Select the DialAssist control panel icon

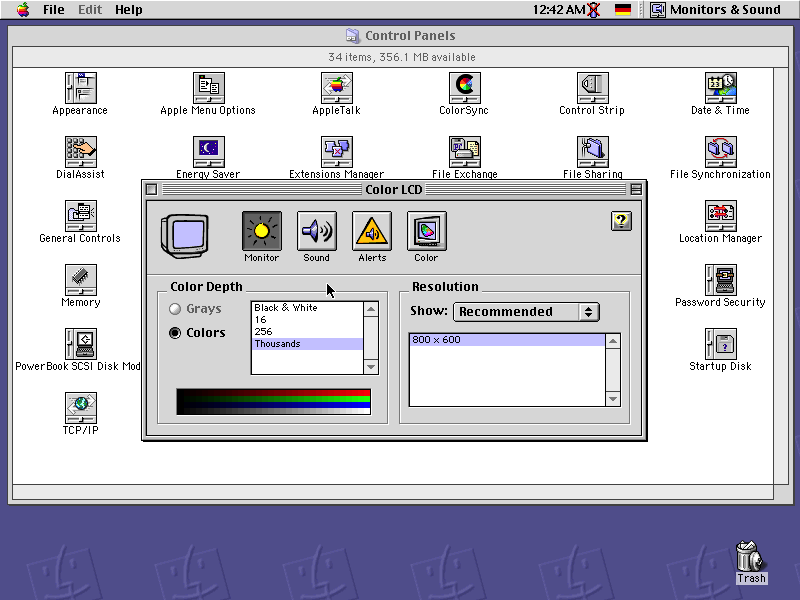click(81, 152)
